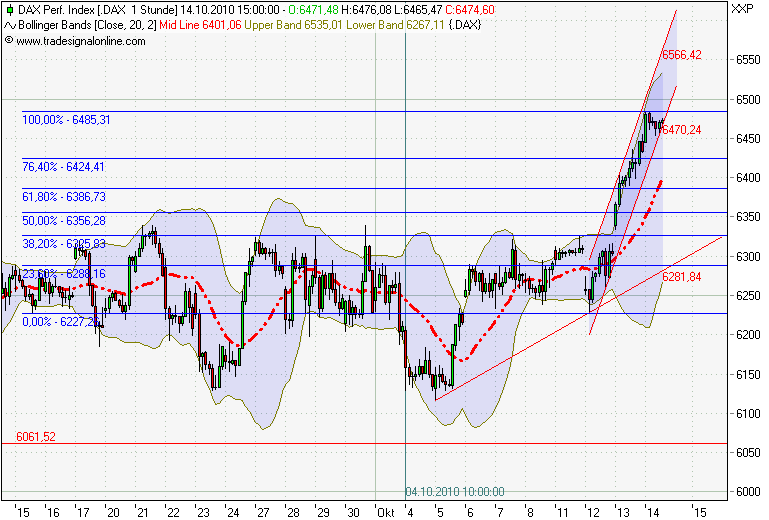769x520 pixels.
Task: Select the 100,00% - 6485,31 Fibonacci label
Action: tap(66, 120)
